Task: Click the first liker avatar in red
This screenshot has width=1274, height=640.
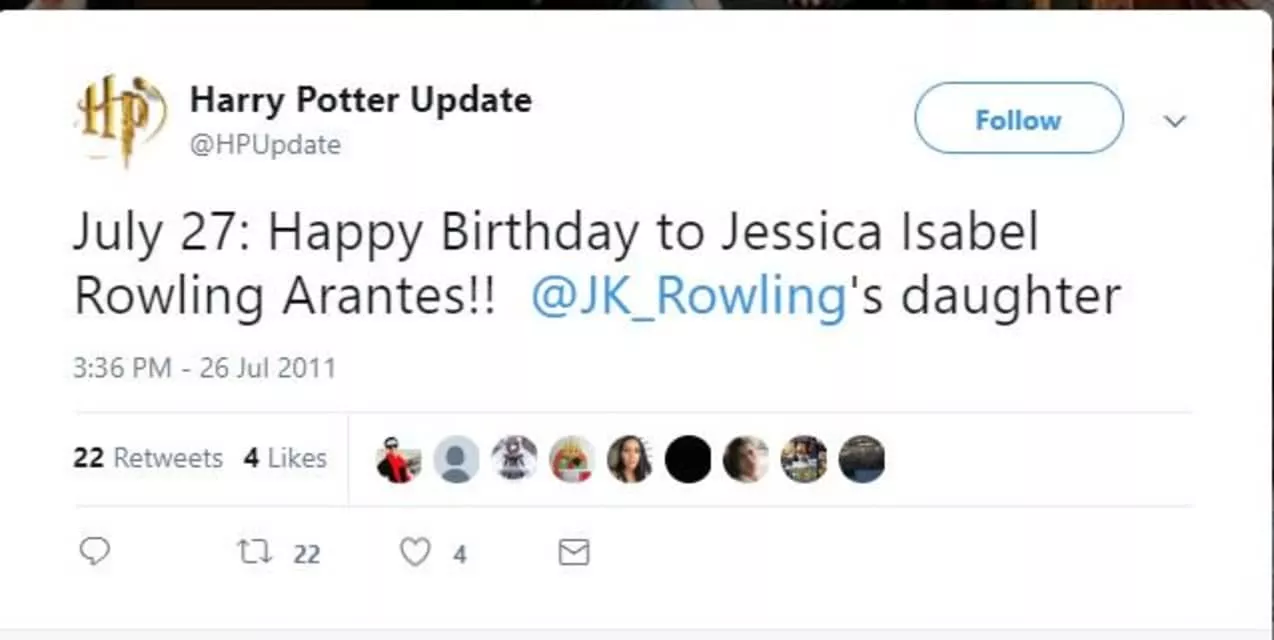Action: [x=398, y=460]
